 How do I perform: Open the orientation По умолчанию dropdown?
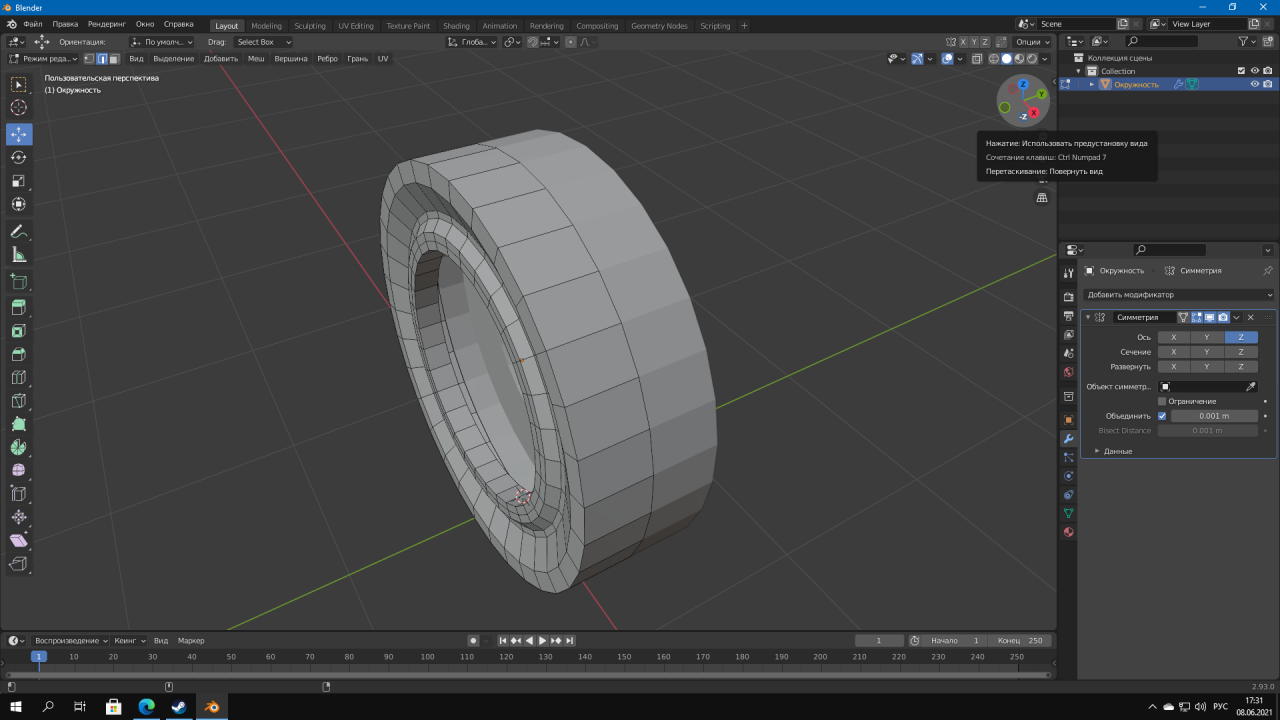coord(162,42)
